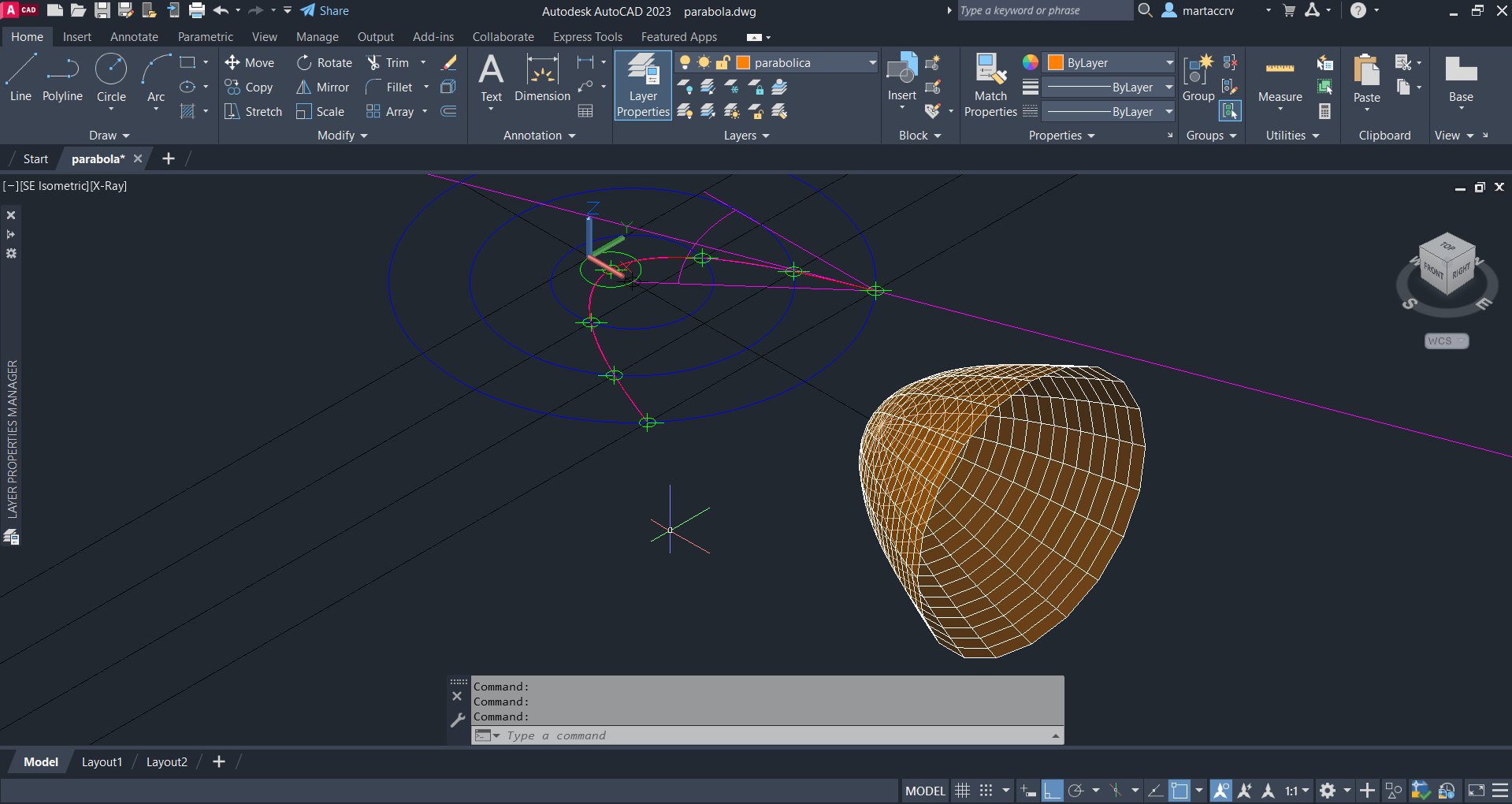
Task: Open the ByLayer color dropdown
Action: 1169,62
